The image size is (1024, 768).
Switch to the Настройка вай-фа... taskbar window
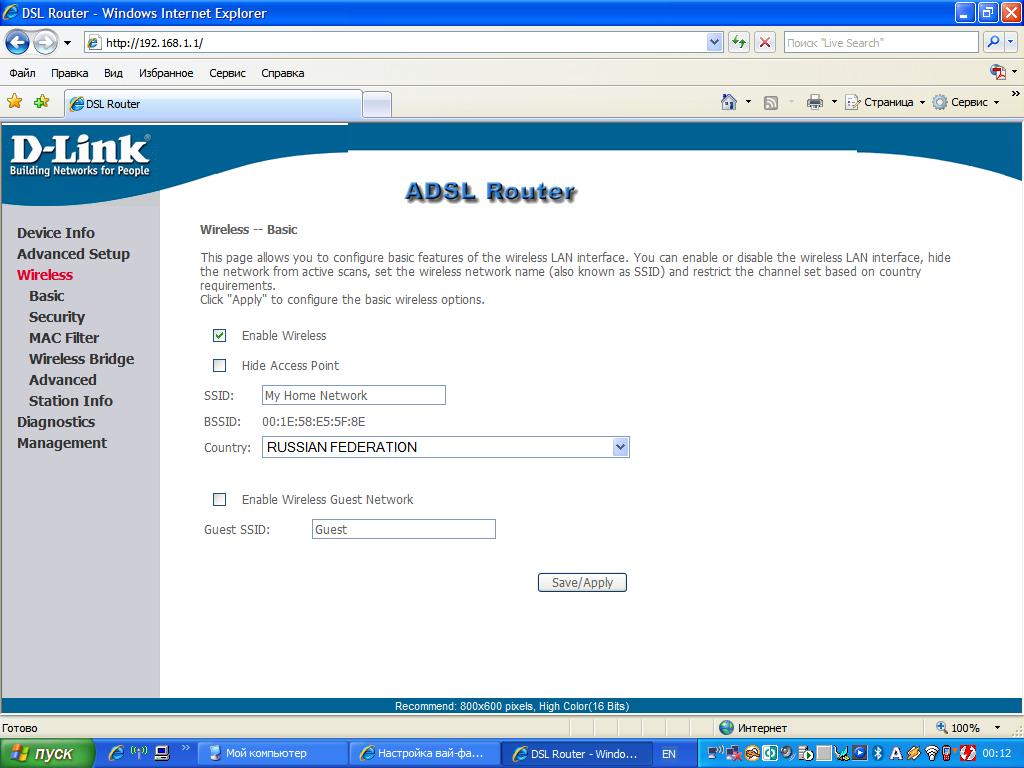tap(424, 754)
